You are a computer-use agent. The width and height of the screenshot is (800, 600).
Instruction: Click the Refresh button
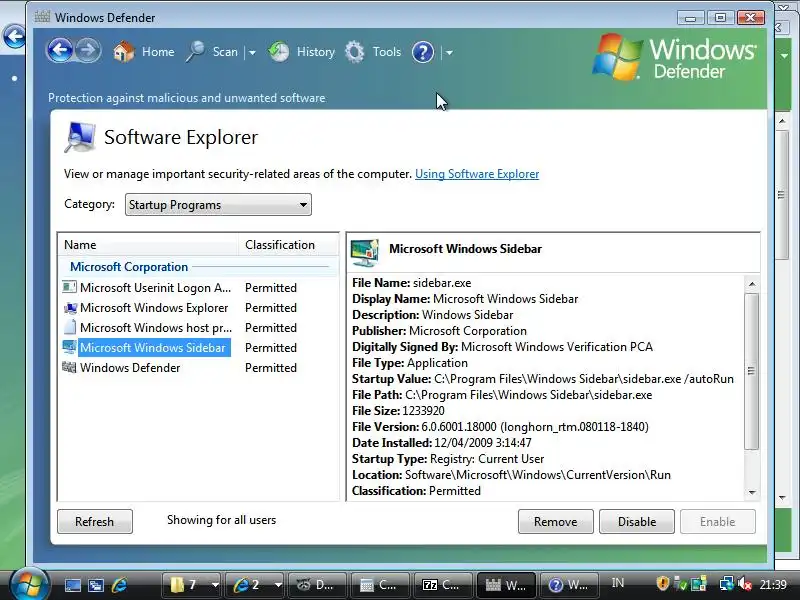pos(95,521)
